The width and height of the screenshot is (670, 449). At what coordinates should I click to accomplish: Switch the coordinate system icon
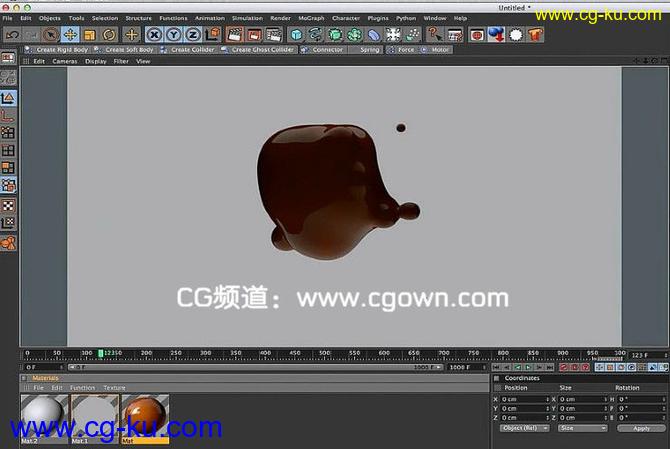(212, 35)
